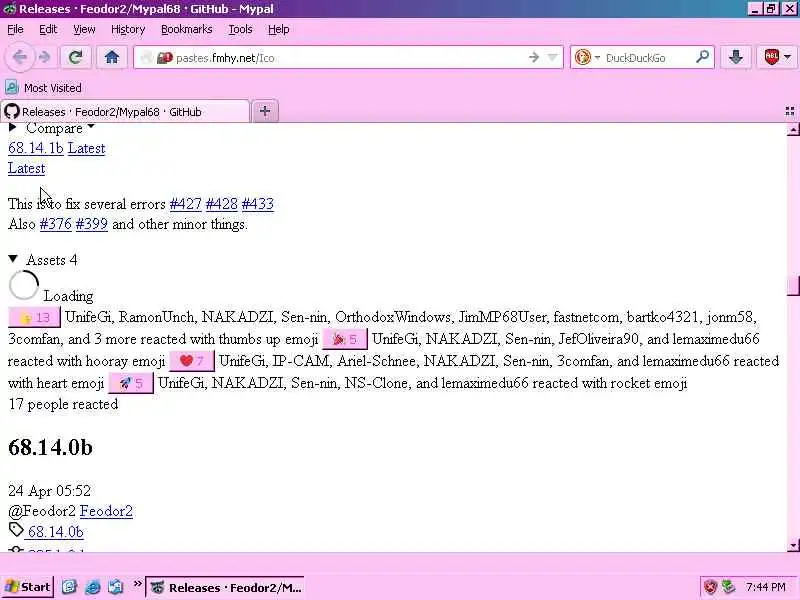Open the Help menu
Screen dimensions: 800x600
279,30
